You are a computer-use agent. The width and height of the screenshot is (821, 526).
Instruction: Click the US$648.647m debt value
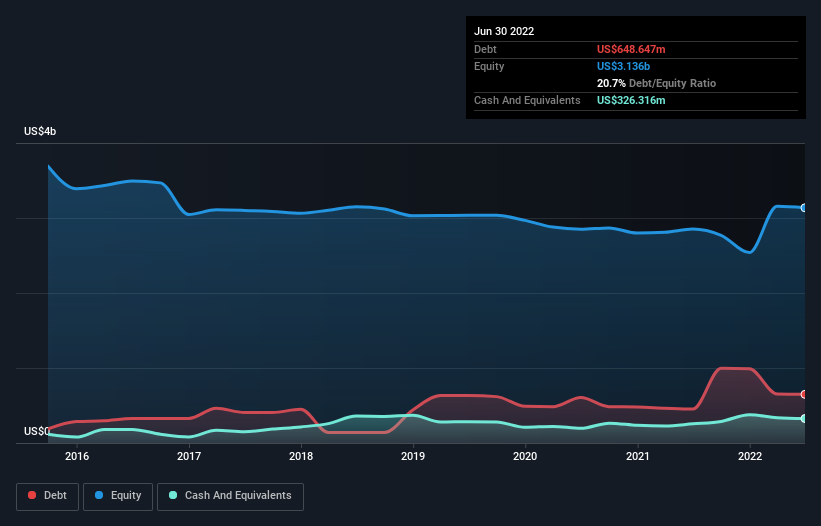tap(631, 49)
